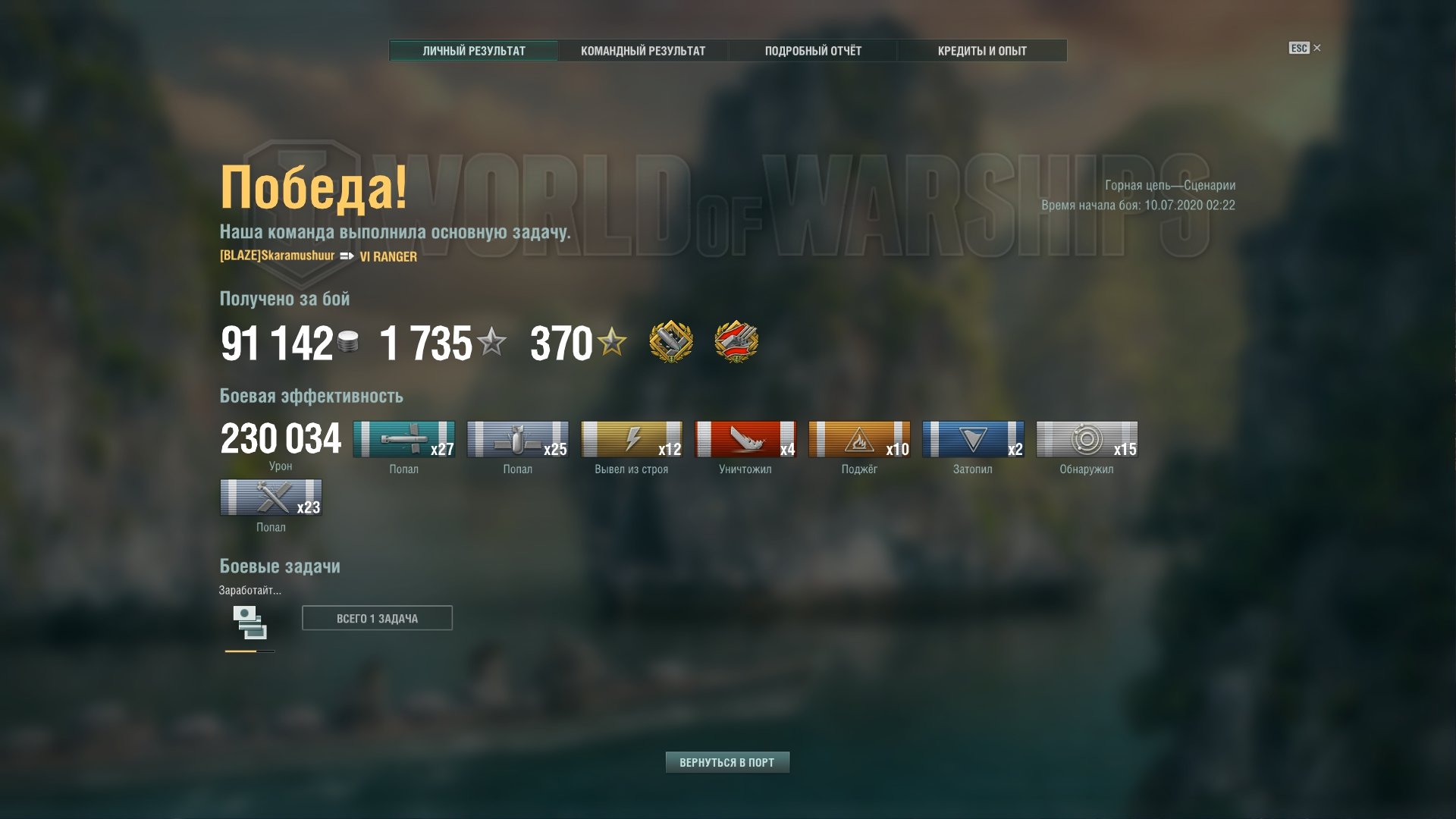Click the combat mission progress bar
Screen dimensions: 1456x819
pyautogui.click(x=249, y=651)
